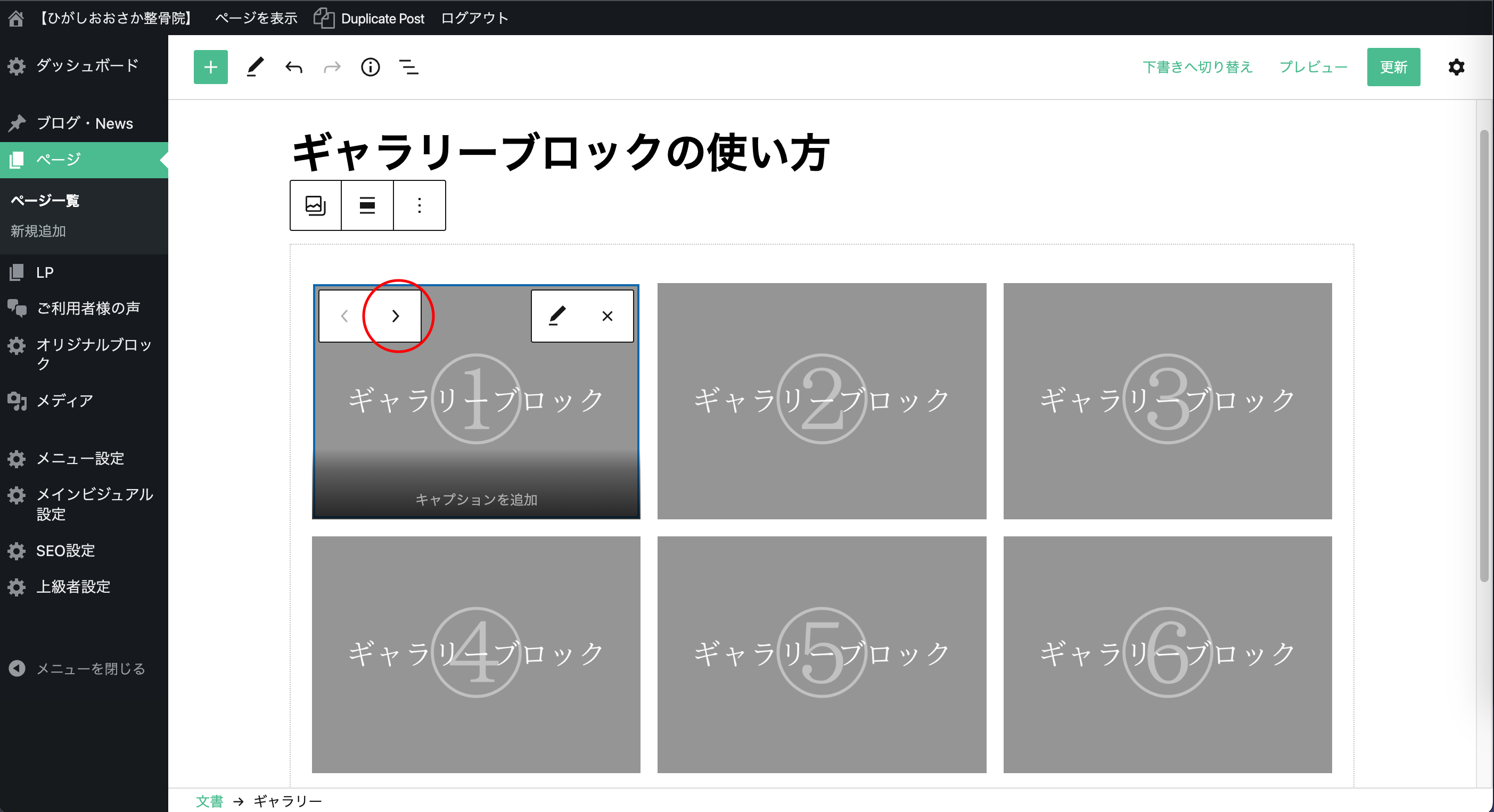Click the green add block plus button
Viewport: 1494px width, 812px height.
pos(210,67)
